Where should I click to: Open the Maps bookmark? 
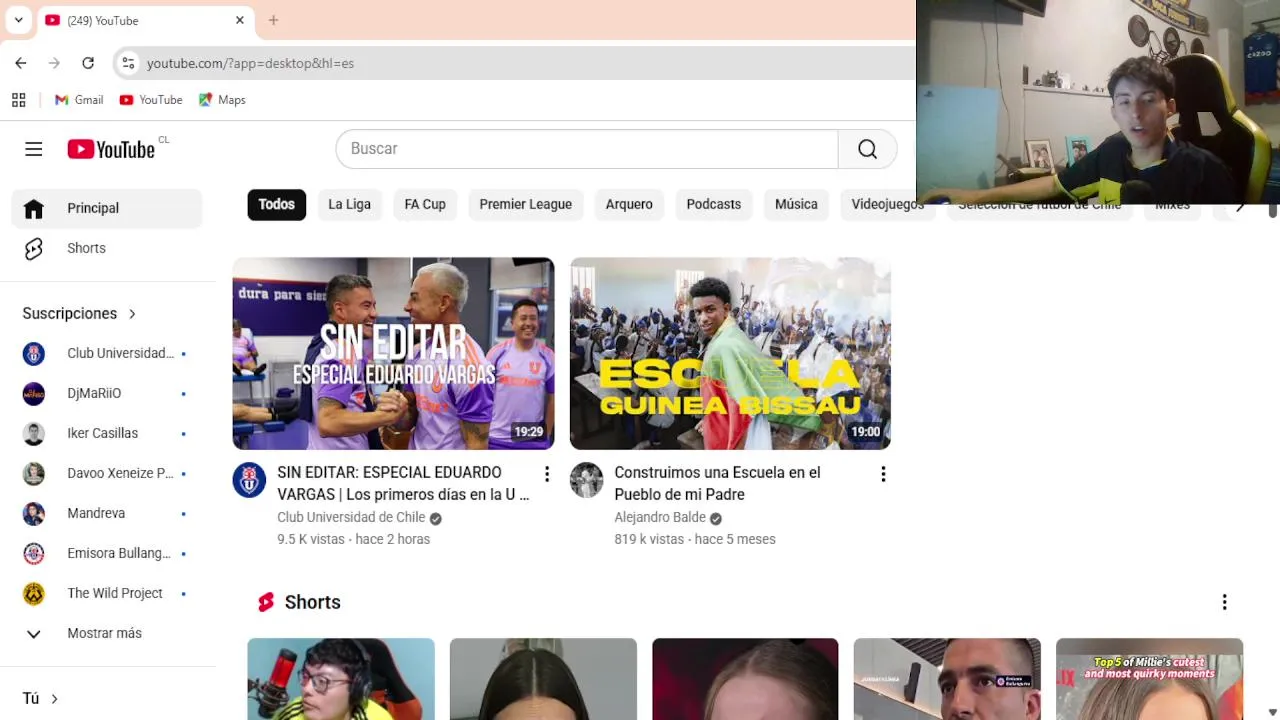222,100
